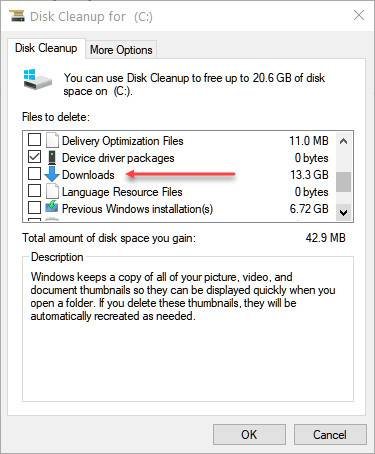
Task: Check the Delivery Optimization Files checkbox
Action: pos(34,140)
